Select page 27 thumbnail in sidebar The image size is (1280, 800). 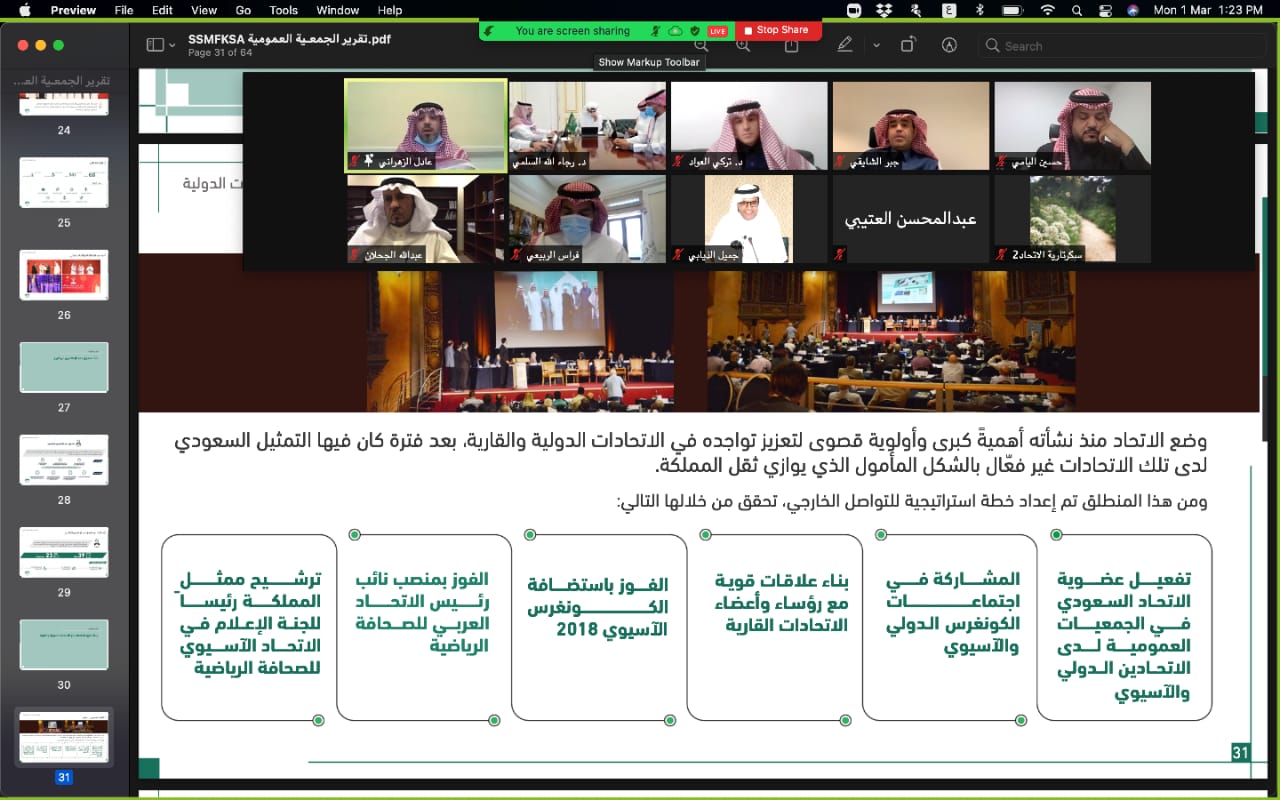pos(64,367)
